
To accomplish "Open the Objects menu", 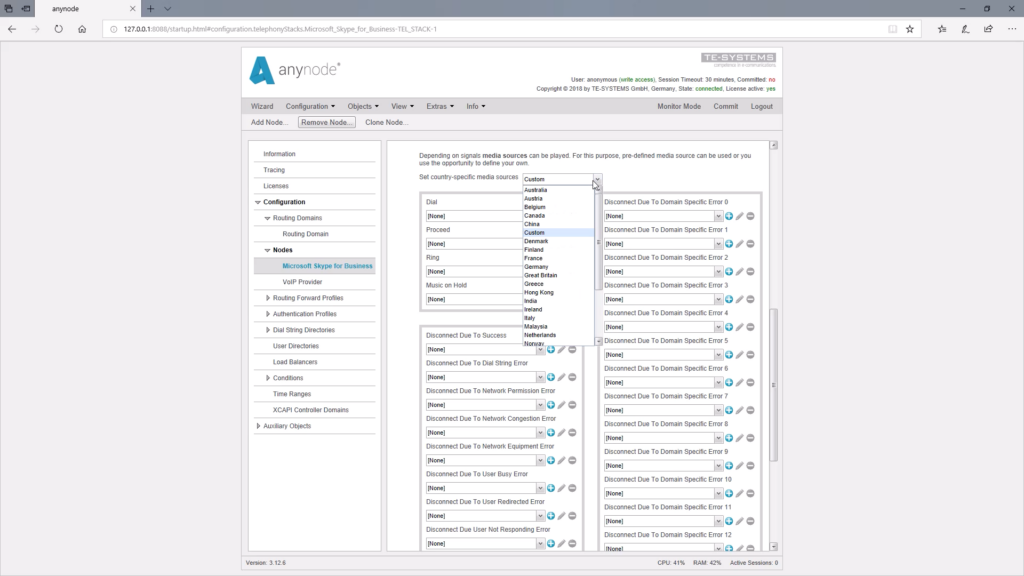I will click(363, 106).
